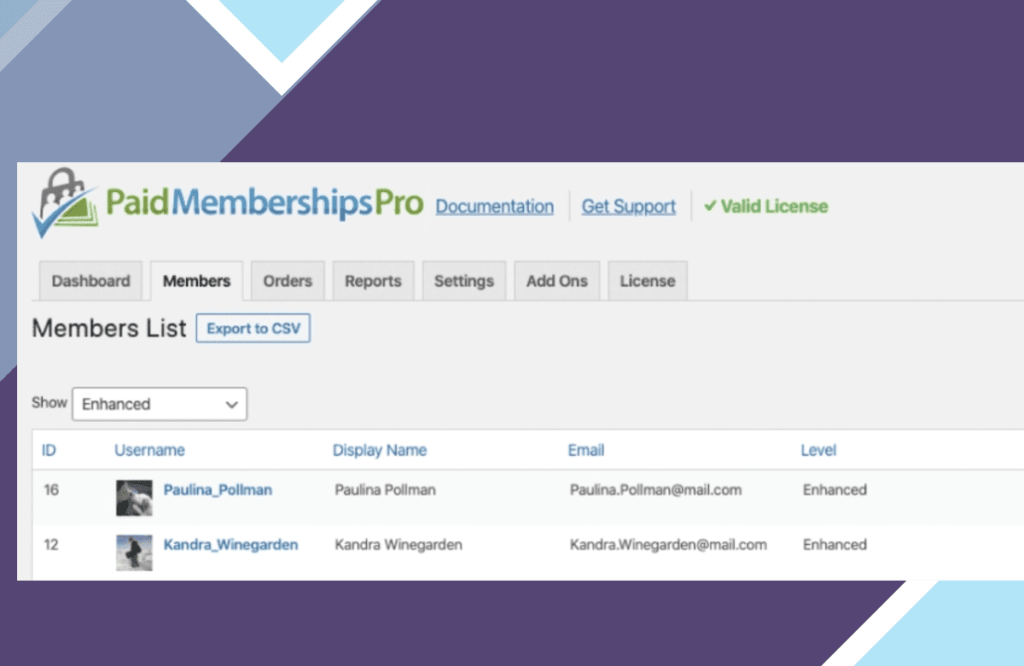Click Paulina_Pollman's avatar thumbnail
1024x666 pixels.
[x=134, y=497]
